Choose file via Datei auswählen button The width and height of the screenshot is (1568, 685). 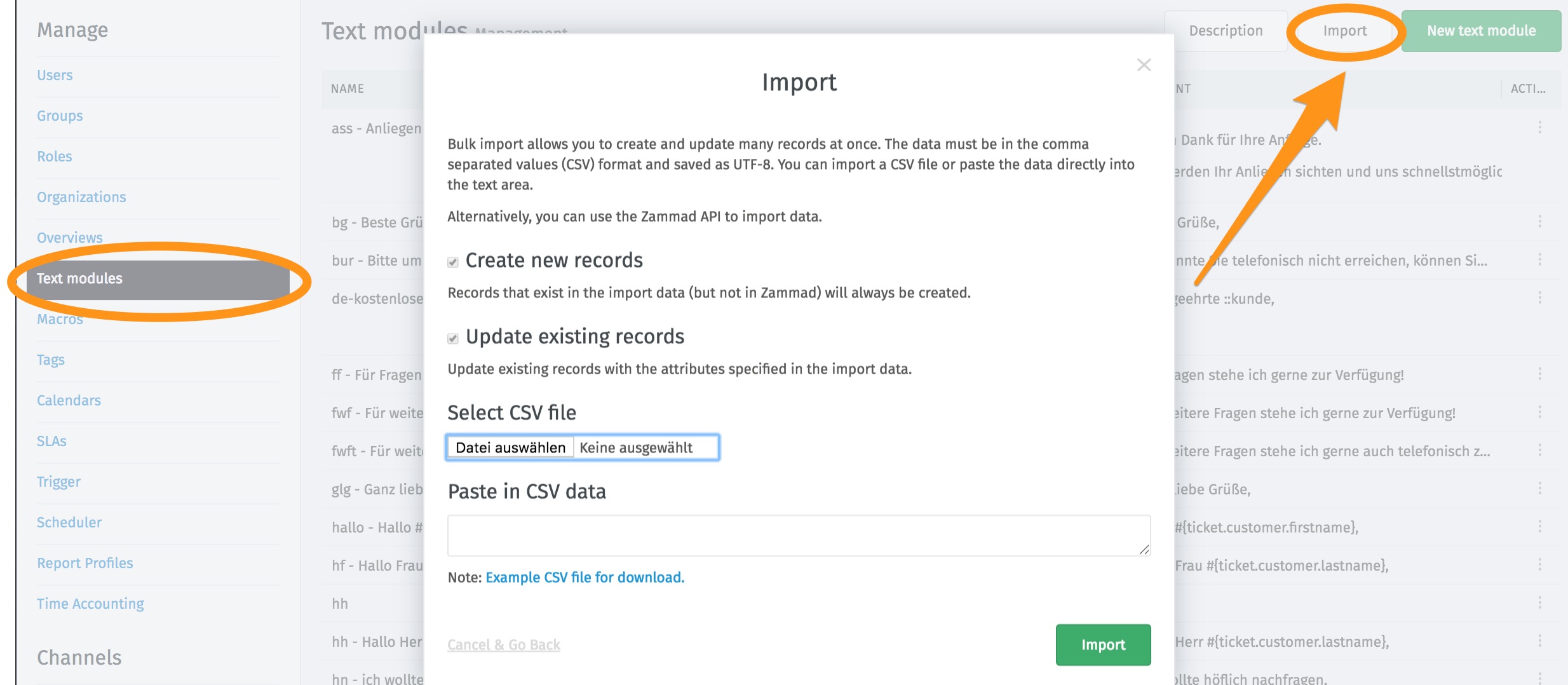click(510, 447)
